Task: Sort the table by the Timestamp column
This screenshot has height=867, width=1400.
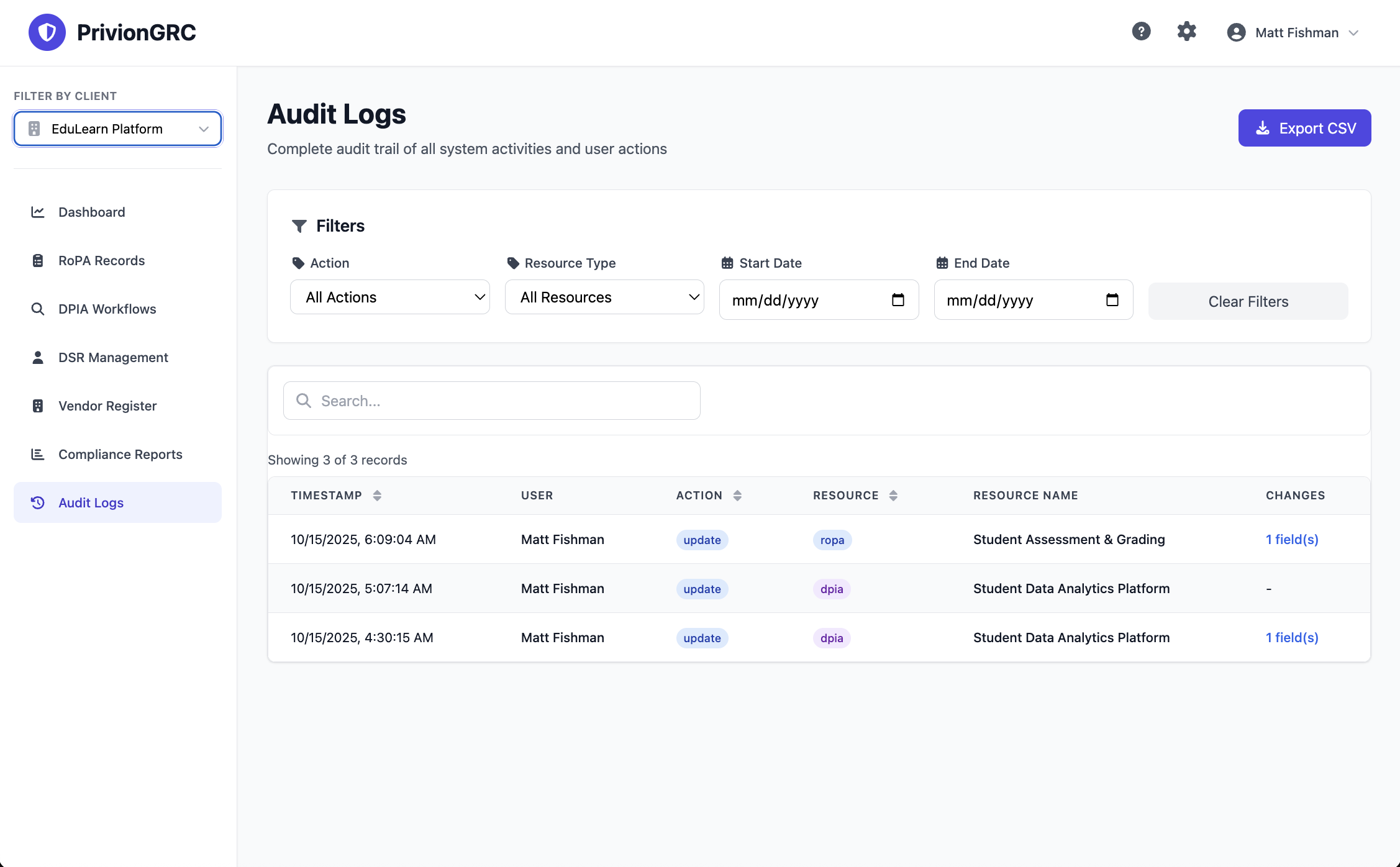Action: pyautogui.click(x=376, y=495)
